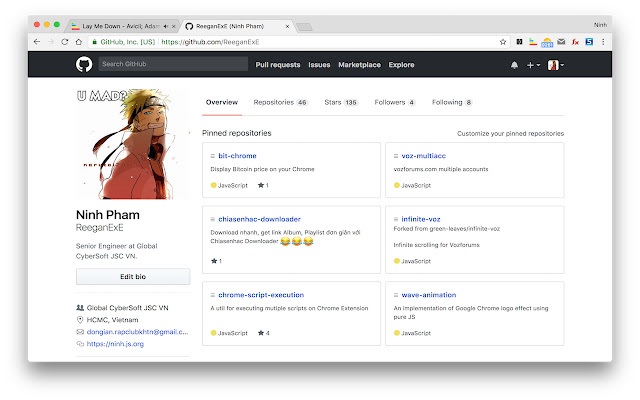Close the Lay Me Down tab

pos(173,26)
